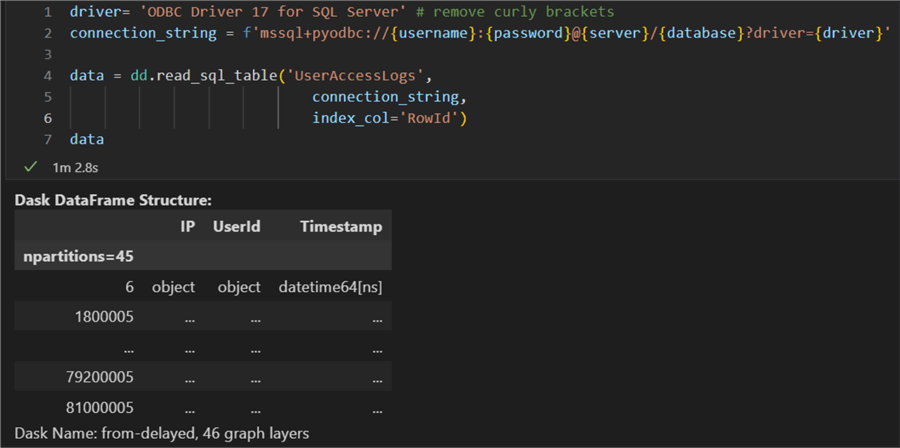
Task: Click the datetime64[ns] dtype cell
Action: pos(331,287)
